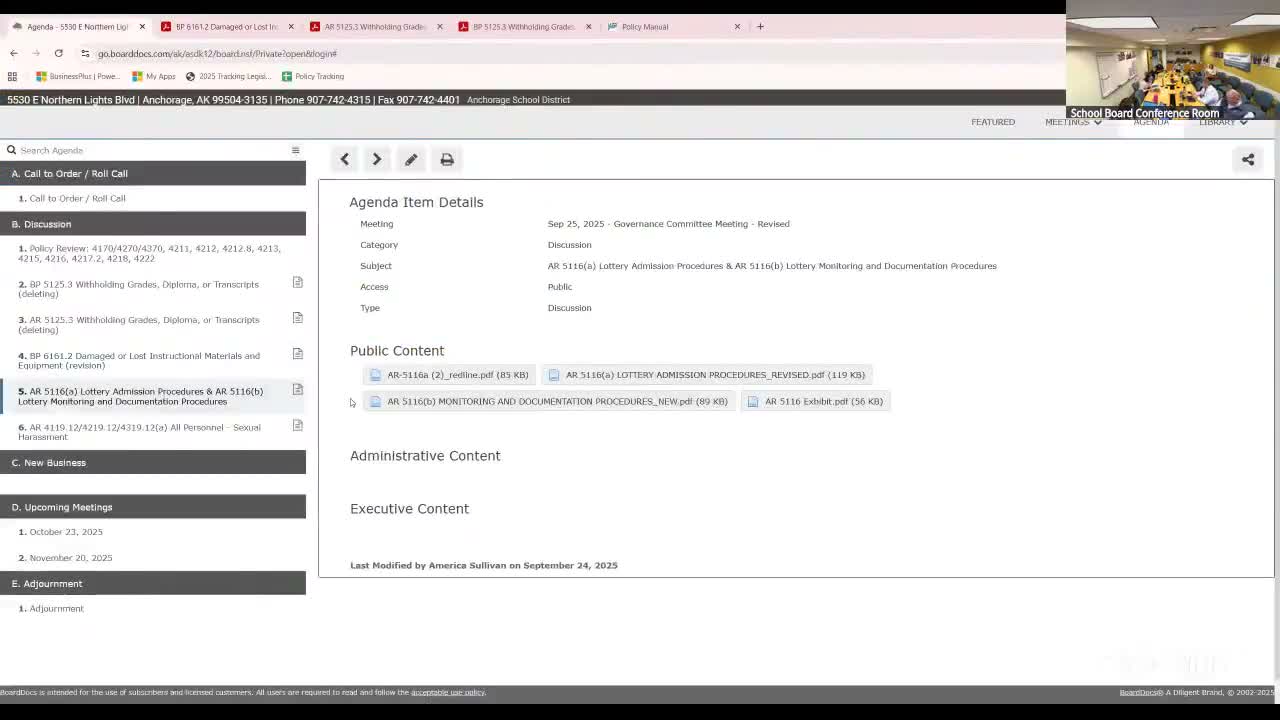Select the Agenda - 5530 E Northern Lights tab

[x=76, y=27]
